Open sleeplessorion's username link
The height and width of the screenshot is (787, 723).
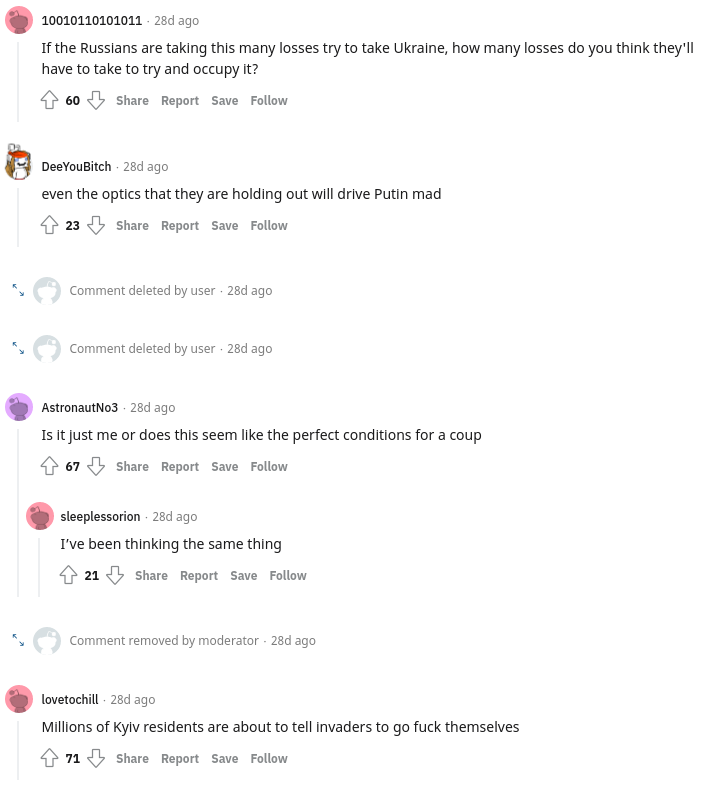tap(100, 516)
